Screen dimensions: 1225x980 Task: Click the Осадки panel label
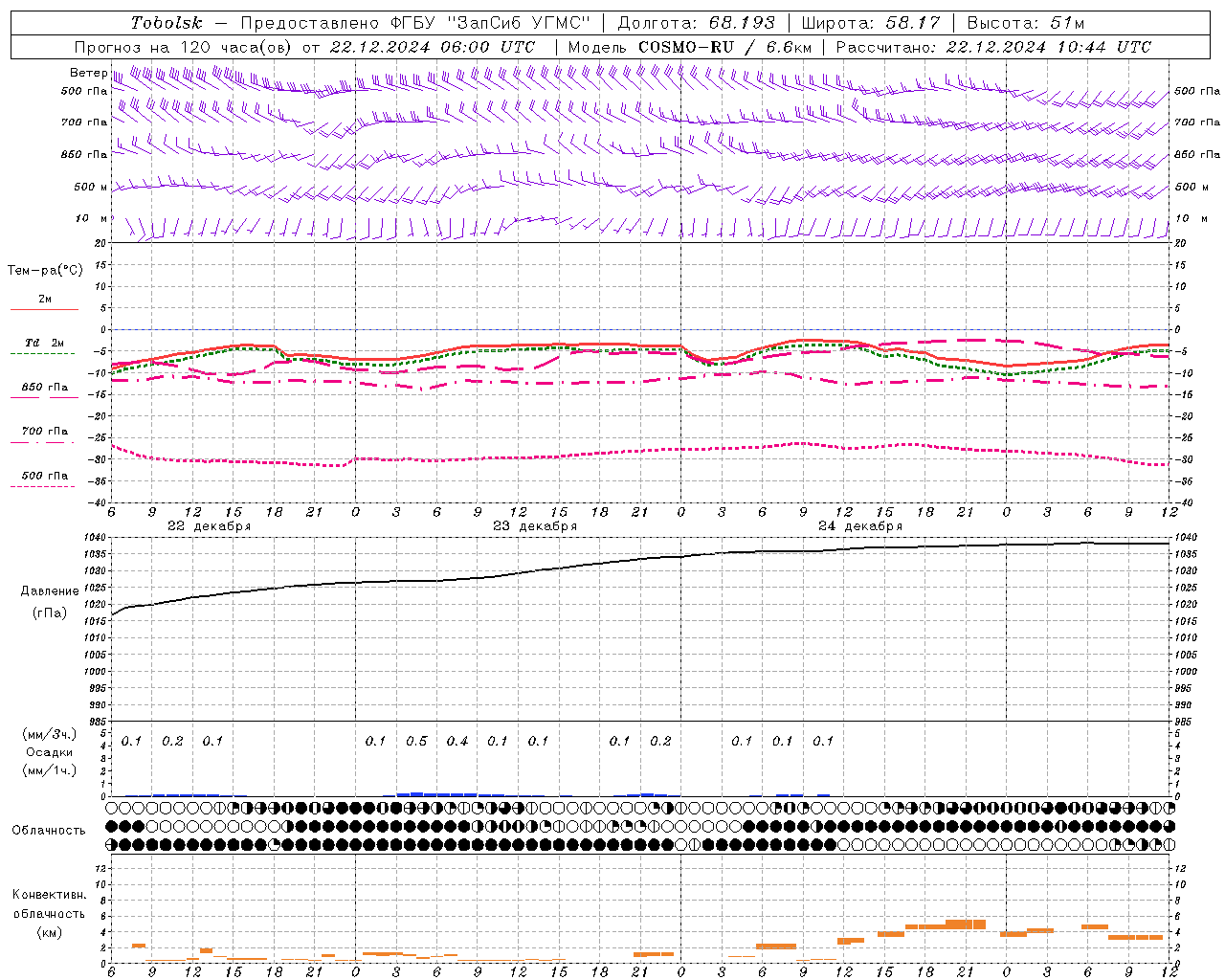(50, 752)
